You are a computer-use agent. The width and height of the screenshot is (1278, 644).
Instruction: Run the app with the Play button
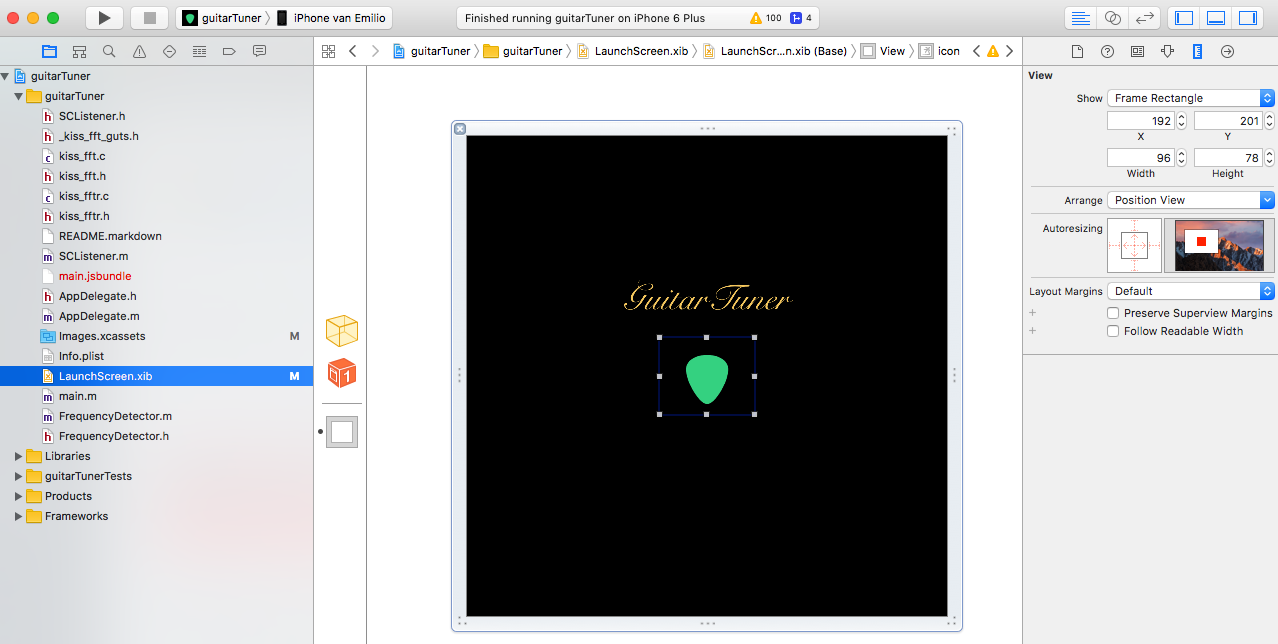tap(105, 18)
